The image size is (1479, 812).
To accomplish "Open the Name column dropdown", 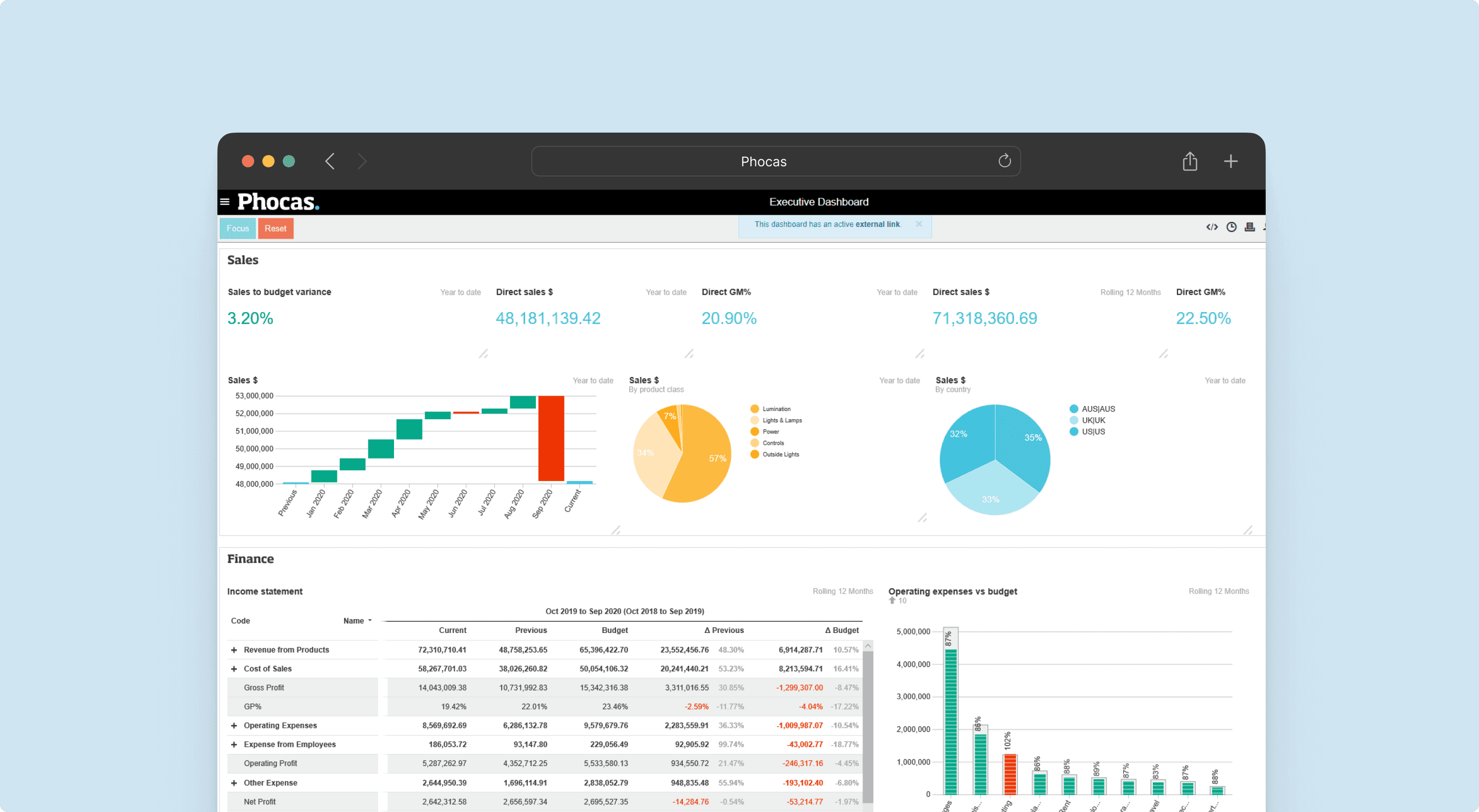I will [x=369, y=621].
